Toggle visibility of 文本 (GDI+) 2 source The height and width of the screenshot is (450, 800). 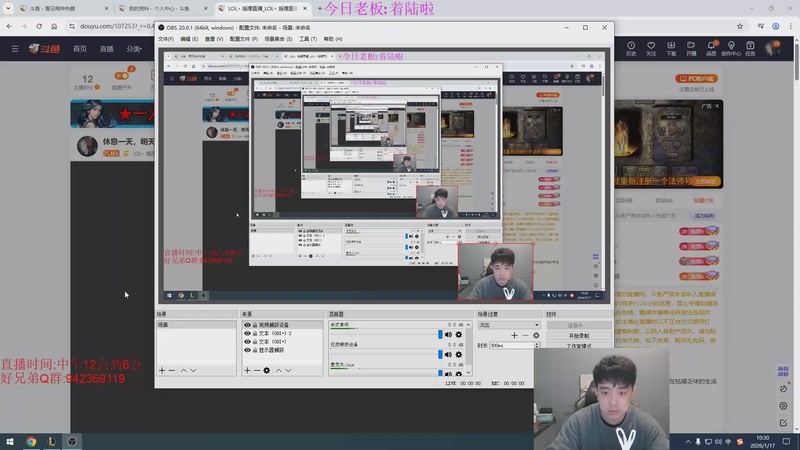tap(247, 333)
